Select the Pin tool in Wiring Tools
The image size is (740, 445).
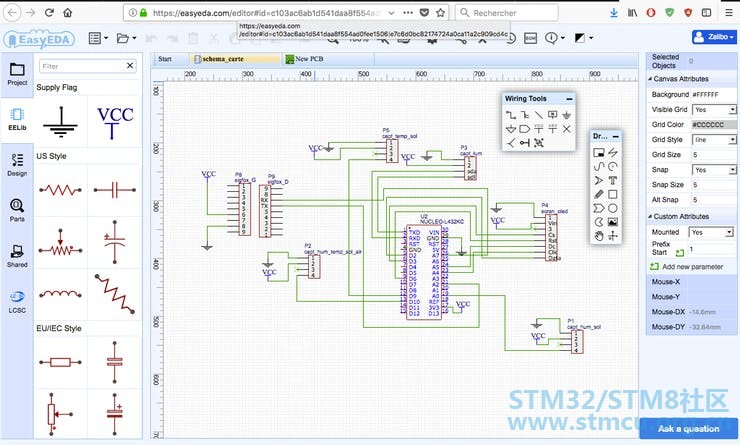[x=525, y=143]
